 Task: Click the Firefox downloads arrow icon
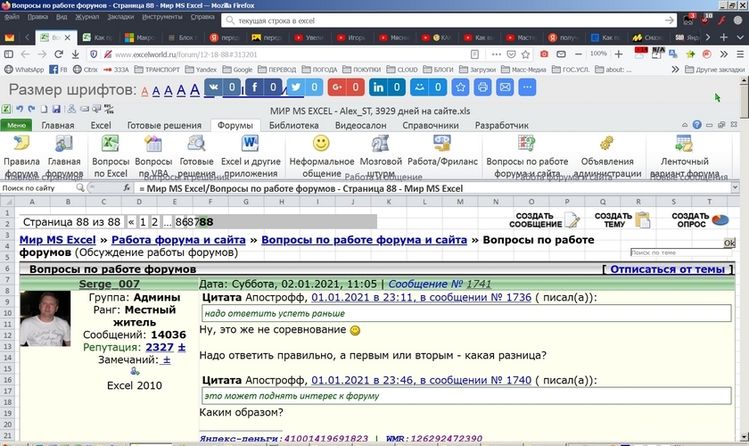[75, 54]
